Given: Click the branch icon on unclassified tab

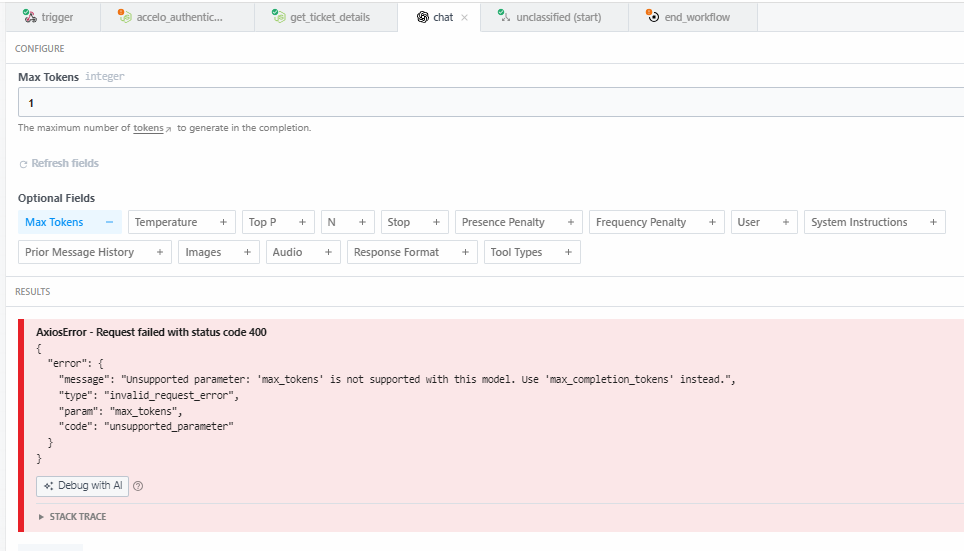Looking at the screenshot, I should [x=504, y=16].
